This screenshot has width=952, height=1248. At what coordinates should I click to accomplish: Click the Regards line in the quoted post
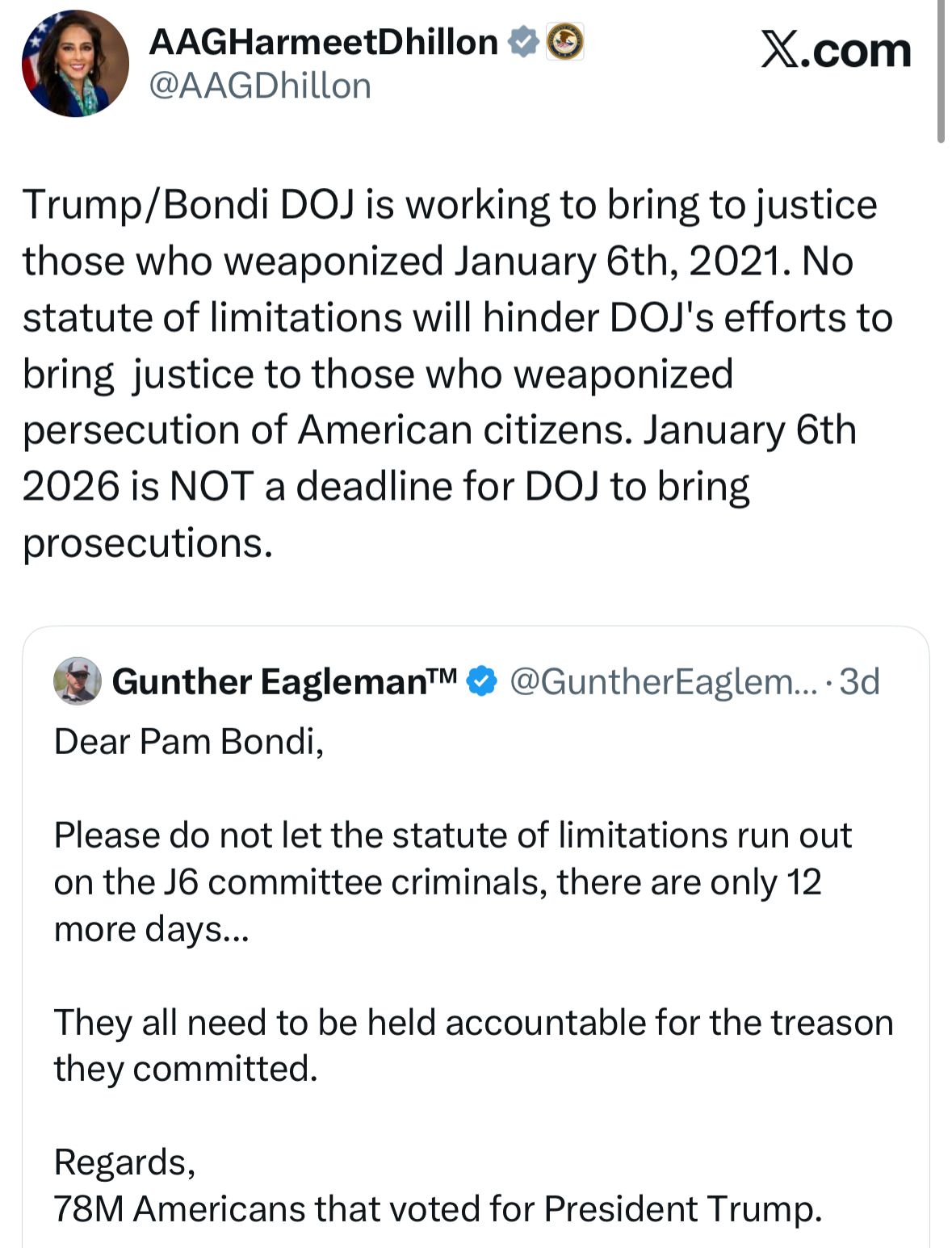point(124,1162)
